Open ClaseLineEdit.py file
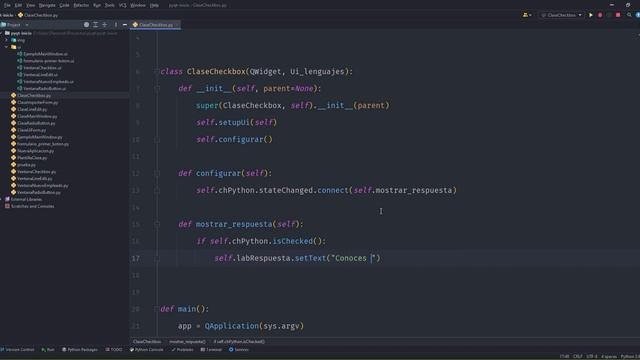Screen dimensions: 640x360 29,109
